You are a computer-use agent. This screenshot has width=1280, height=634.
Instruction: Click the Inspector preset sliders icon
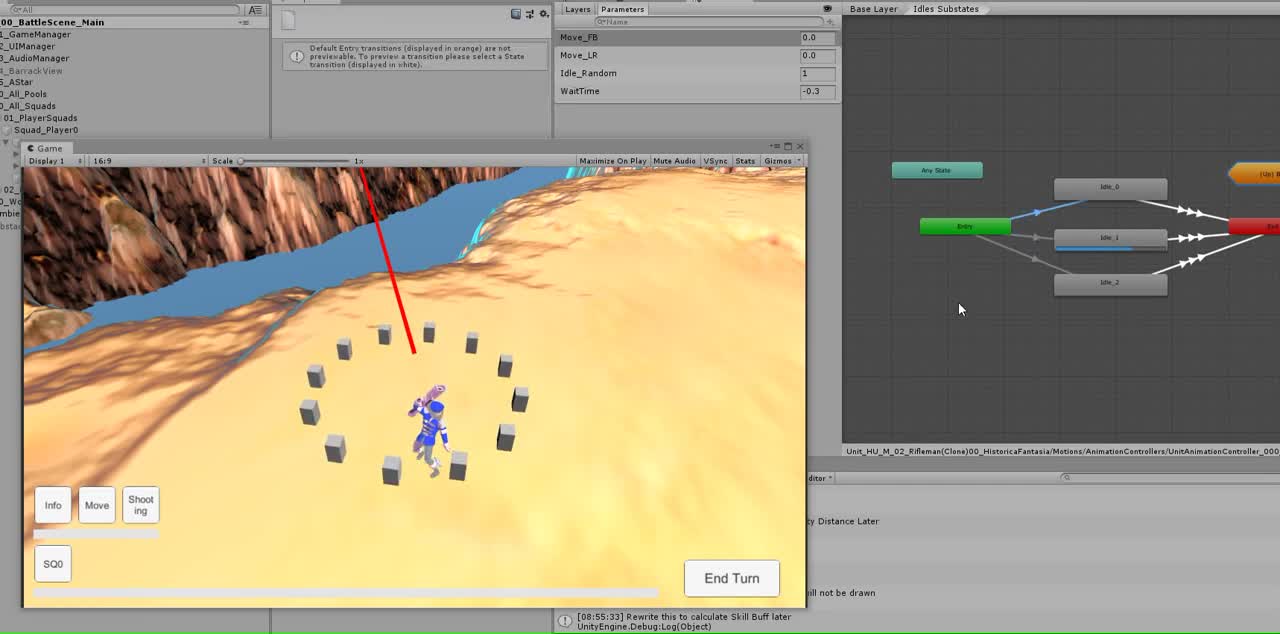(529, 14)
